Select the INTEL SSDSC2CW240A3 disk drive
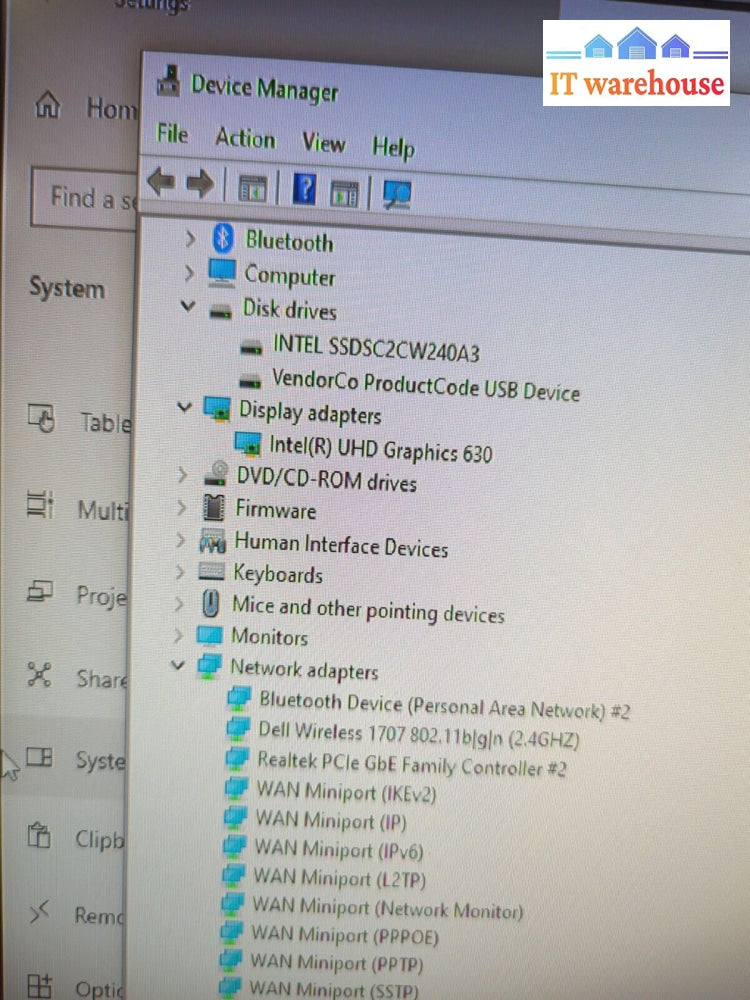This screenshot has width=750, height=1000. (x=376, y=348)
